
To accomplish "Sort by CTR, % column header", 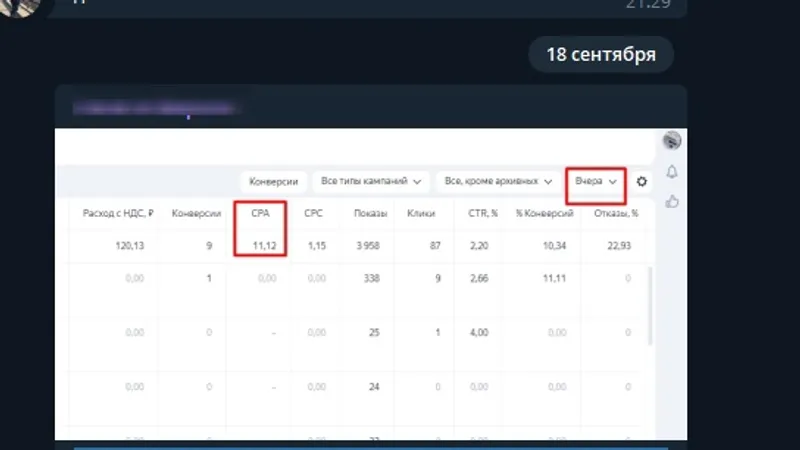I will coord(483,213).
